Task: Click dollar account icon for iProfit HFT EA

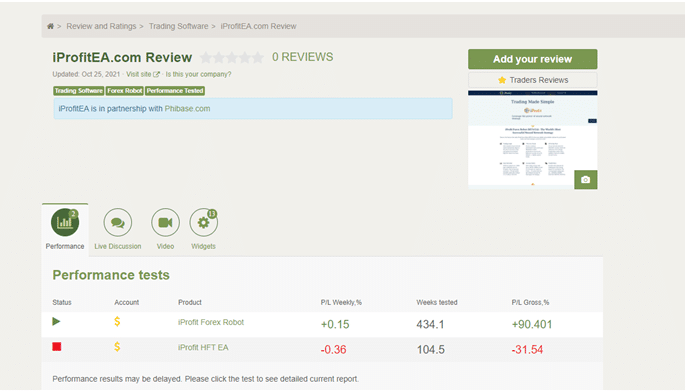Action: click(x=117, y=347)
